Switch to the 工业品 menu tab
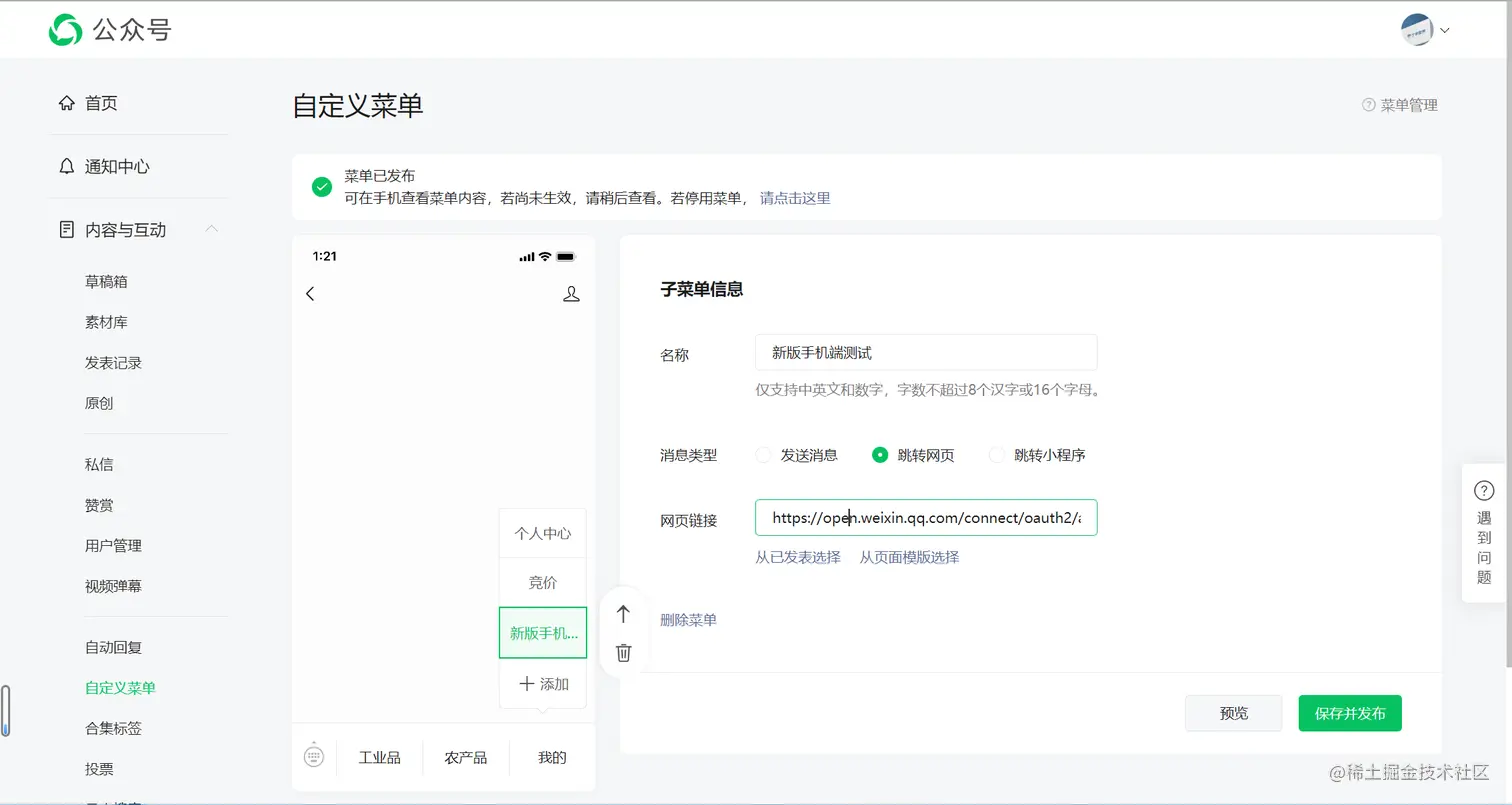Viewport: 1512px width, 805px height. pyautogui.click(x=380, y=757)
